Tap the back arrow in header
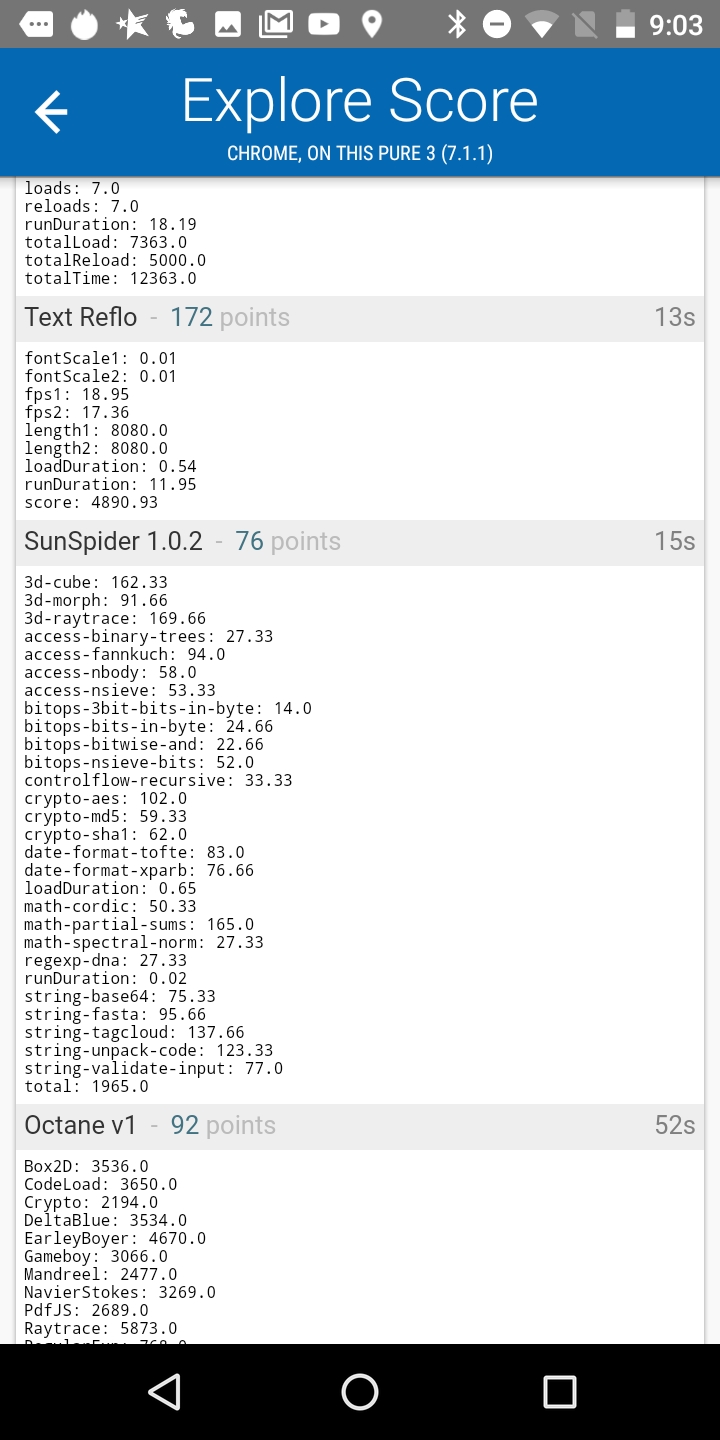The width and height of the screenshot is (720, 1440). coord(51,111)
